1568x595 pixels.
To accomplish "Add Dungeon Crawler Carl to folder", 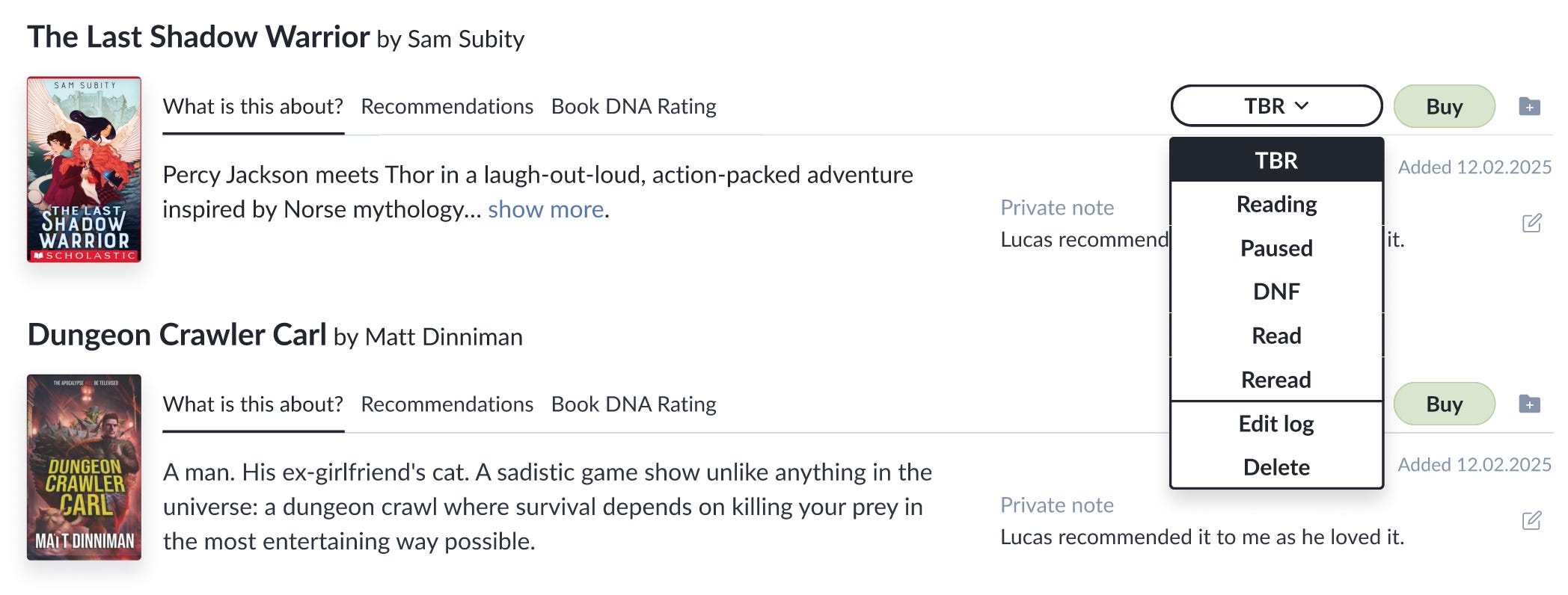I will pyautogui.click(x=1529, y=404).
